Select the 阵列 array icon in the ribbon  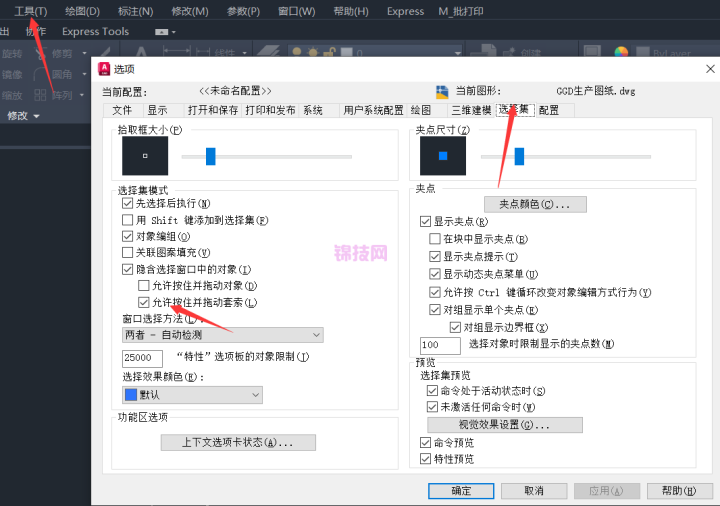pyautogui.click(x=40, y=95)
